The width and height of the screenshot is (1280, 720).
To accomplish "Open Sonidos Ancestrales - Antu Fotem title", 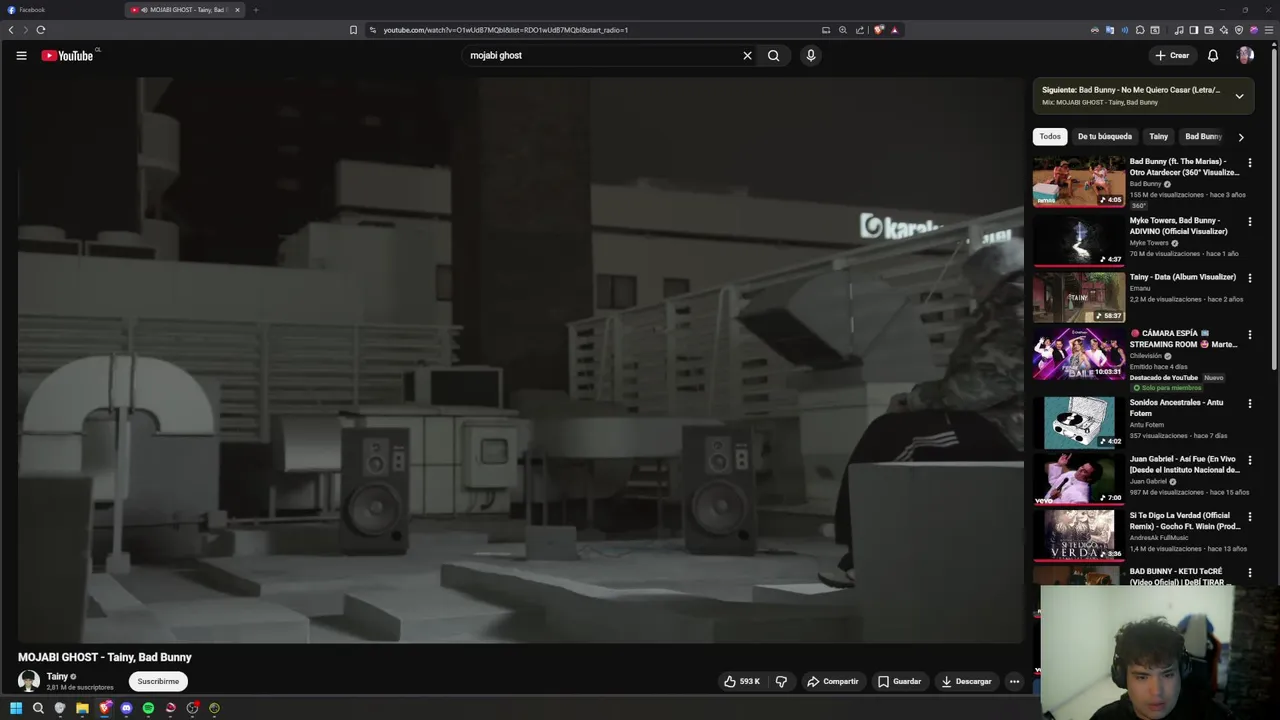I will point(1179,408).
